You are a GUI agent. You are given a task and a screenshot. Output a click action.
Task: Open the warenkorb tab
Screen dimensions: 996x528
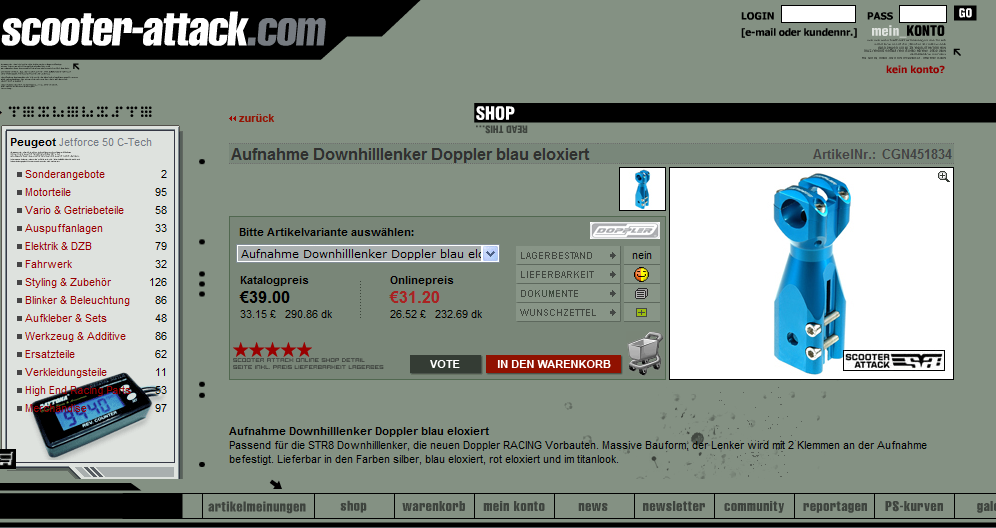(434, 506)
